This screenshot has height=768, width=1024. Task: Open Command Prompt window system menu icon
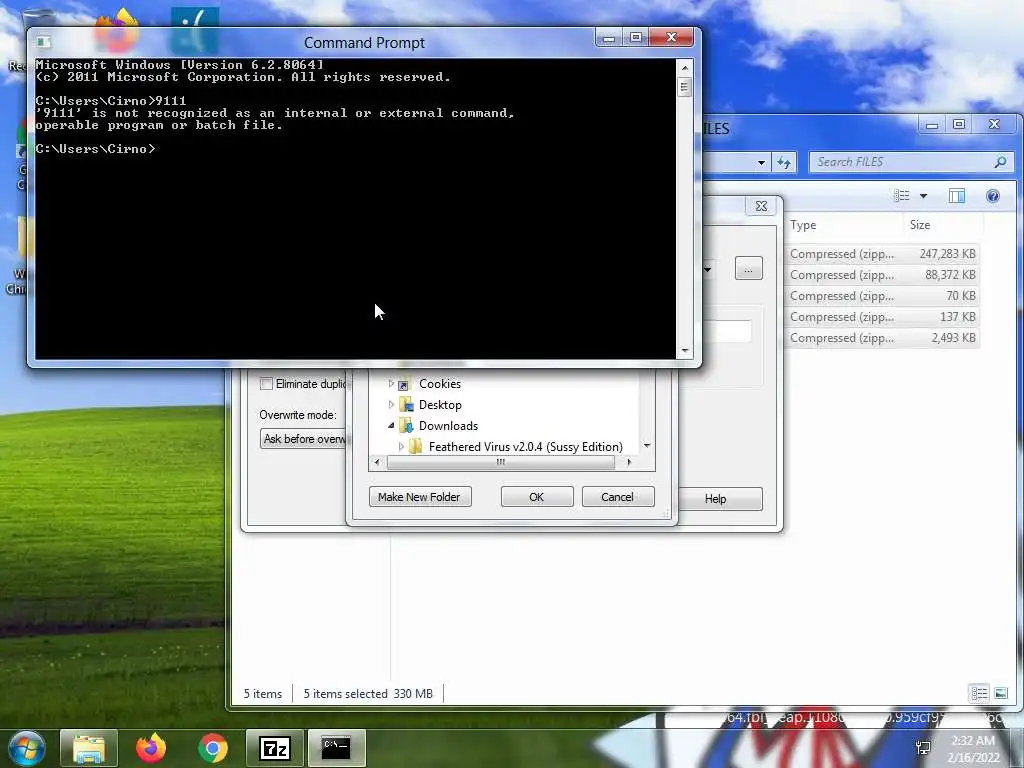[x=44, y=42]
